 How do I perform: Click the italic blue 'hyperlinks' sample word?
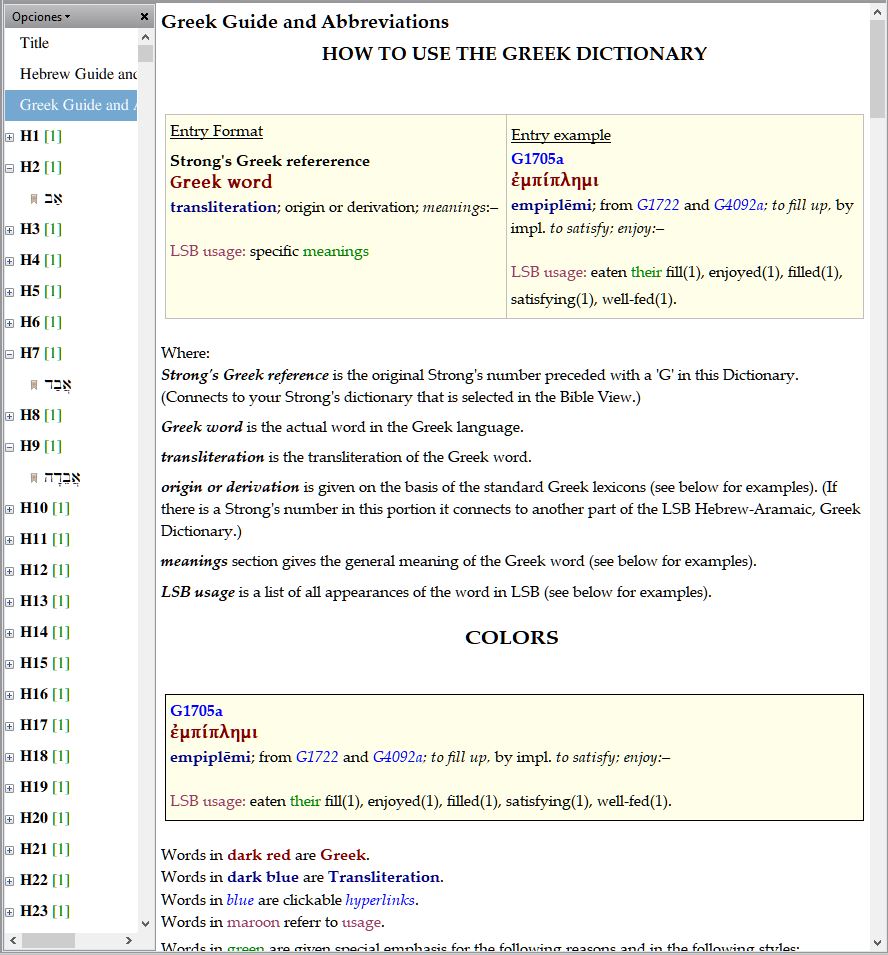[x=379, y=900]
